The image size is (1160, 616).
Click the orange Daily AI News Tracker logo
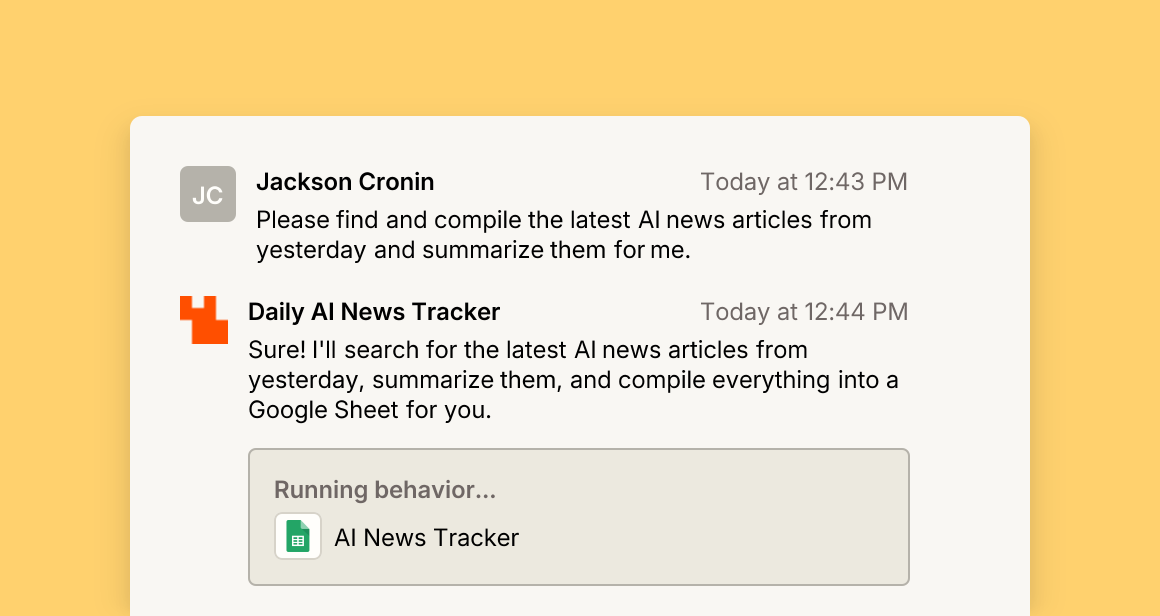click(204, 319)
